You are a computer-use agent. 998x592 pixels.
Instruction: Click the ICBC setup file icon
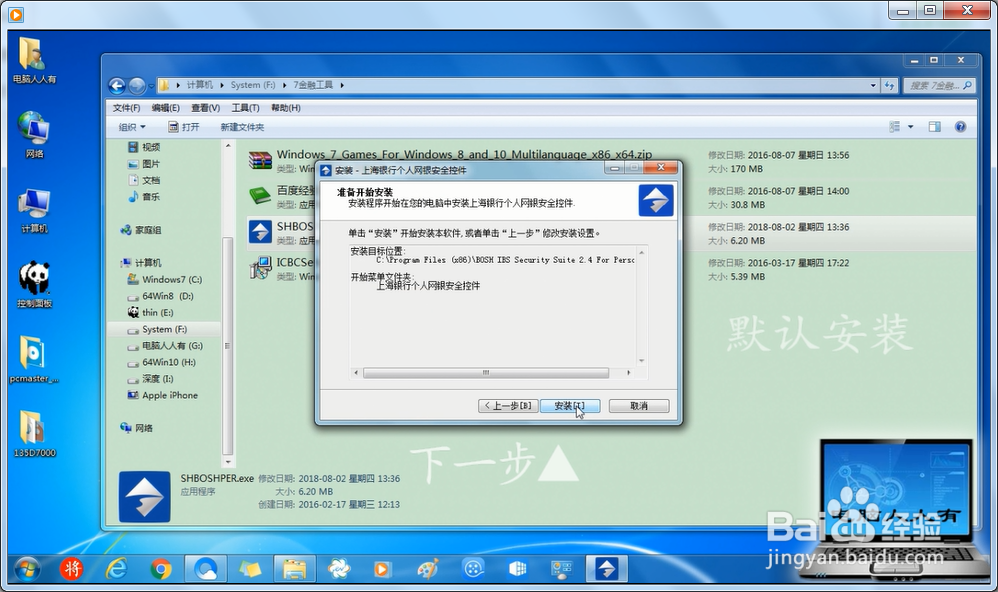pos(260,267)
